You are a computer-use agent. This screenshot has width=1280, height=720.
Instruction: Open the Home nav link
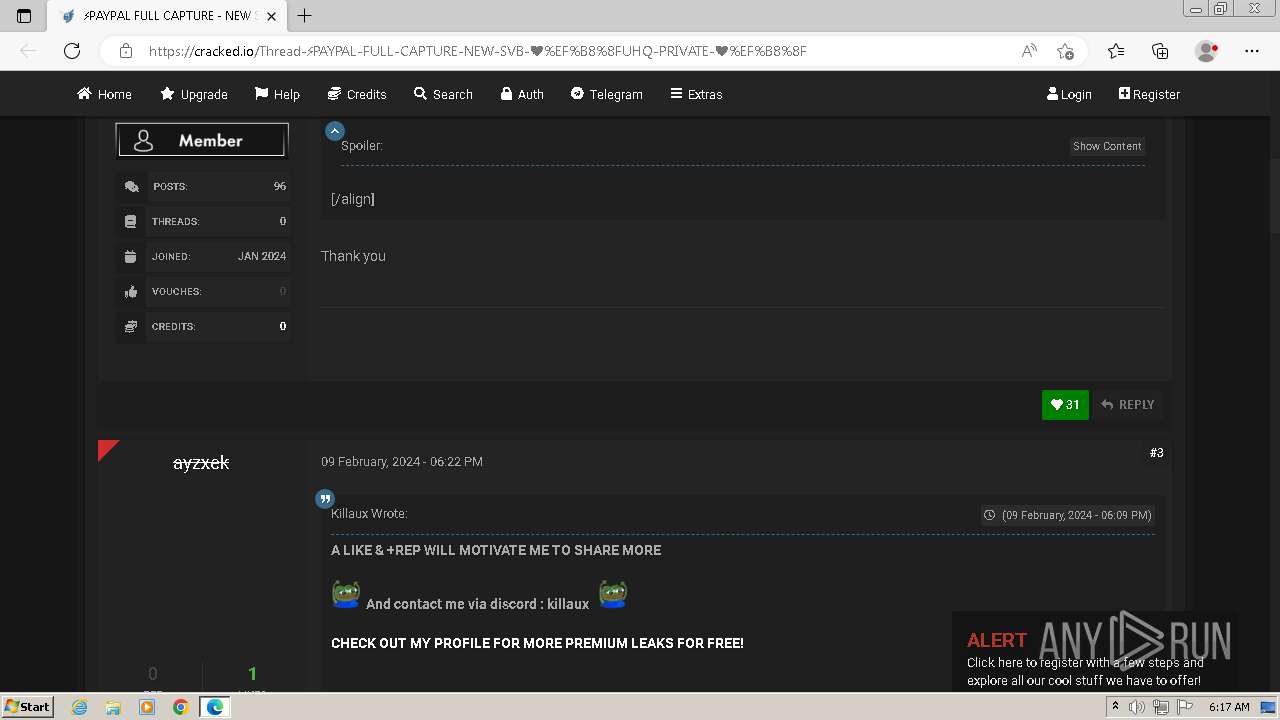click(104, 94)
